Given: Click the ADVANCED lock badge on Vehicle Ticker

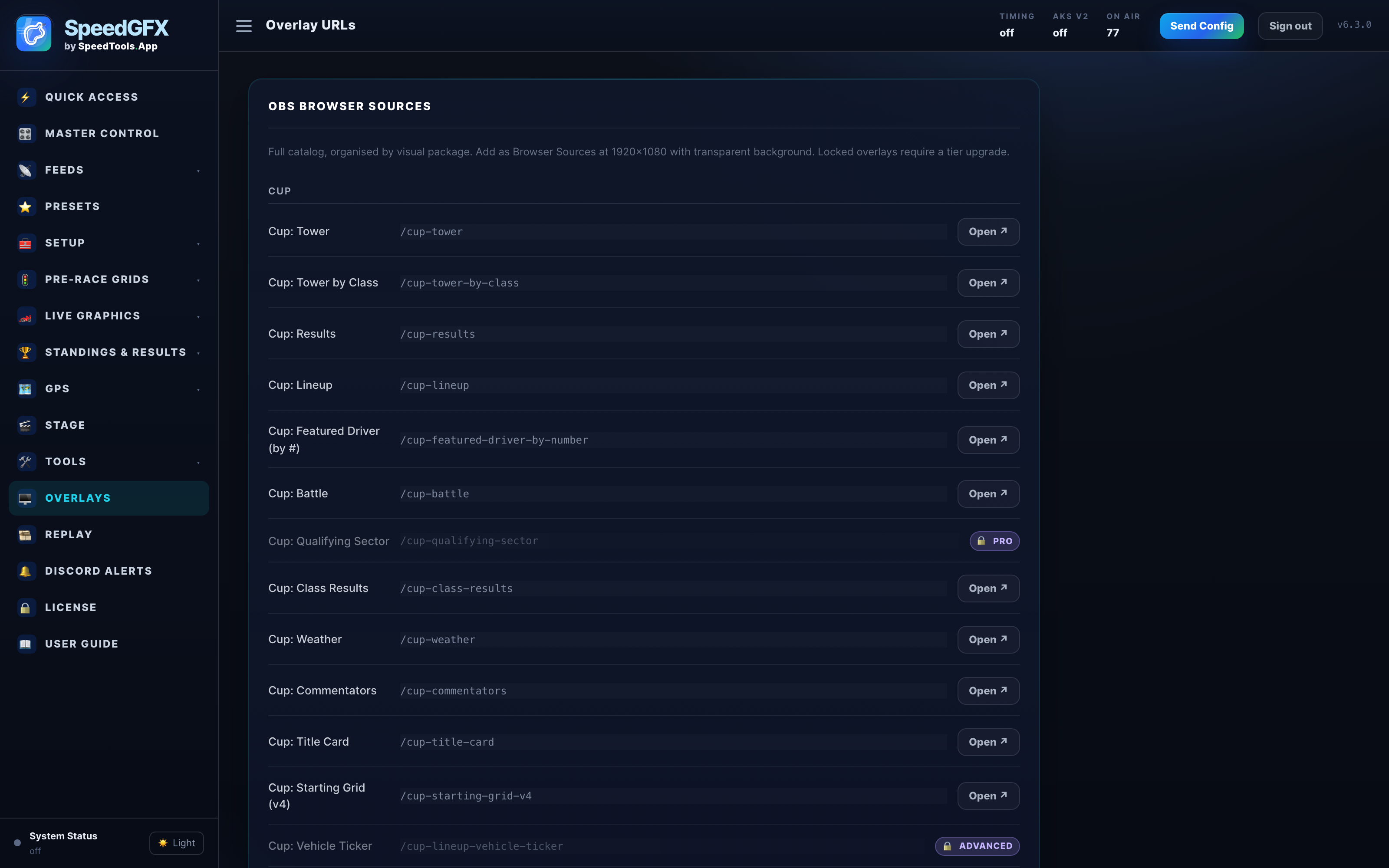Looking at the screenshot, I should tap(977, 845).
